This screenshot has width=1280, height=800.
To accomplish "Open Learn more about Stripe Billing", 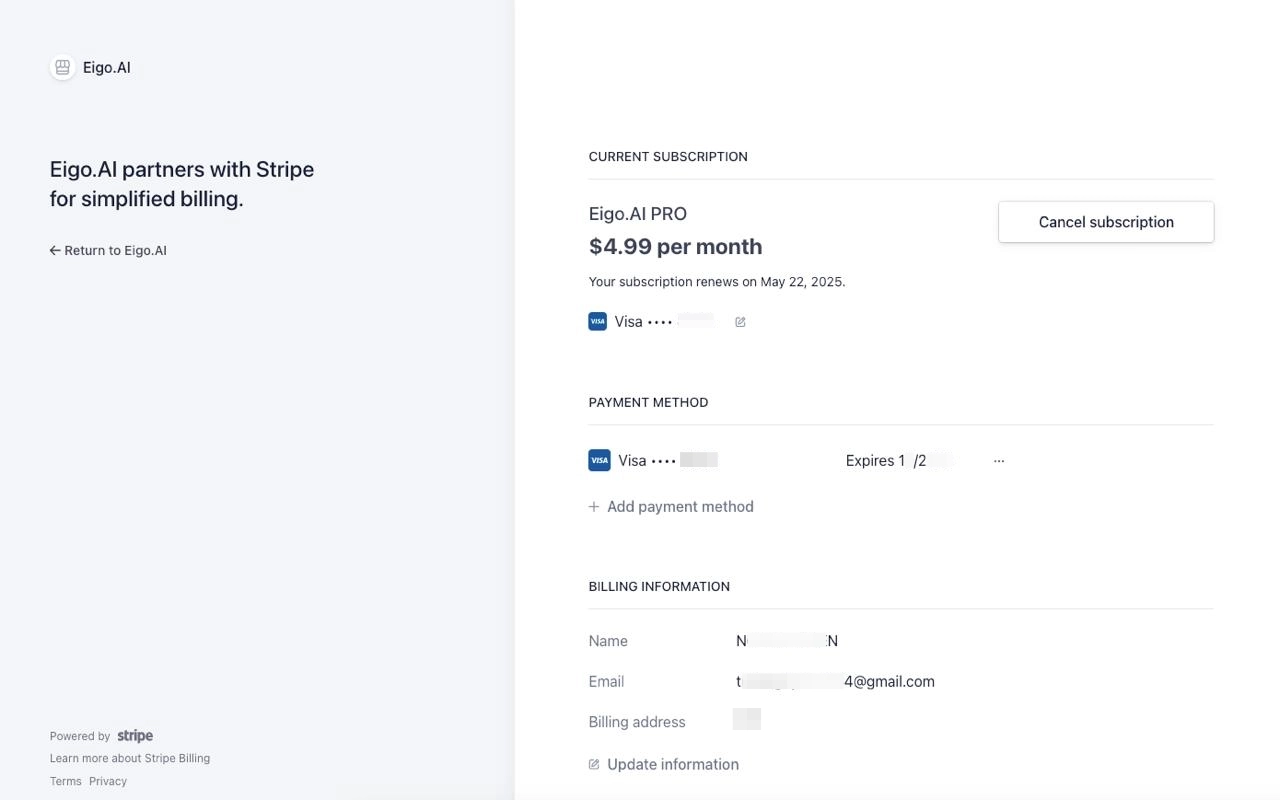I will 130,759.
